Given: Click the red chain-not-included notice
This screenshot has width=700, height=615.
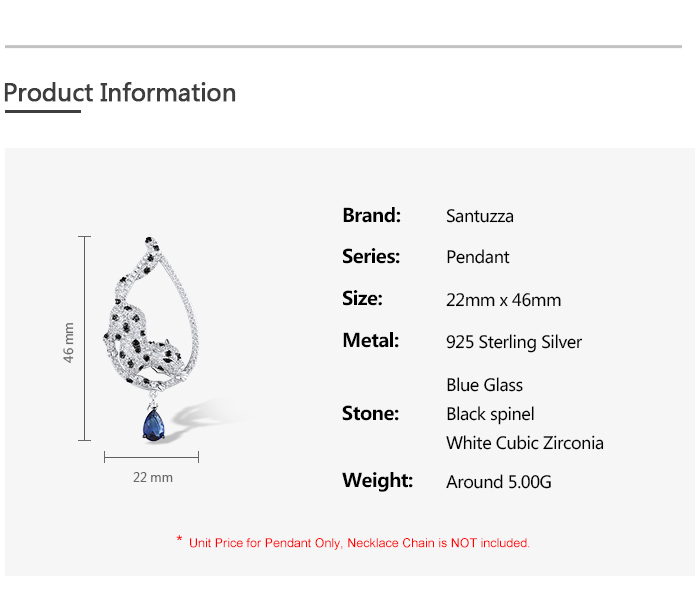Looking at the screenshot, I should click(x=354, y=543).
